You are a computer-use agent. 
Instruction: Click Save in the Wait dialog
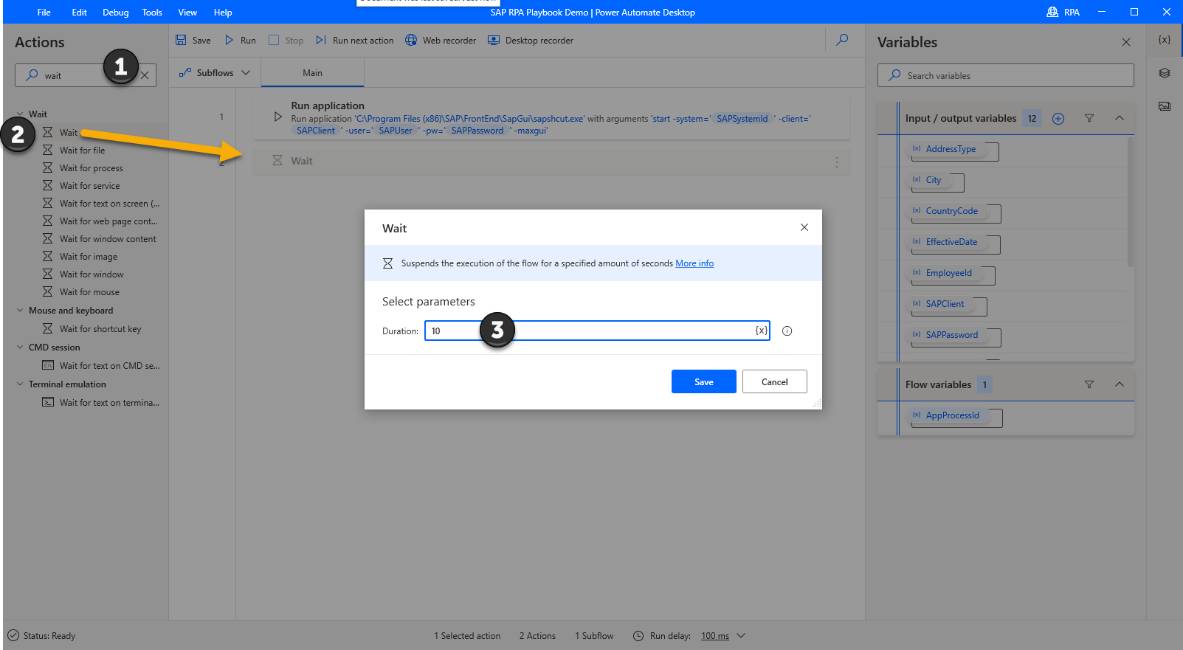click(703, 382)
